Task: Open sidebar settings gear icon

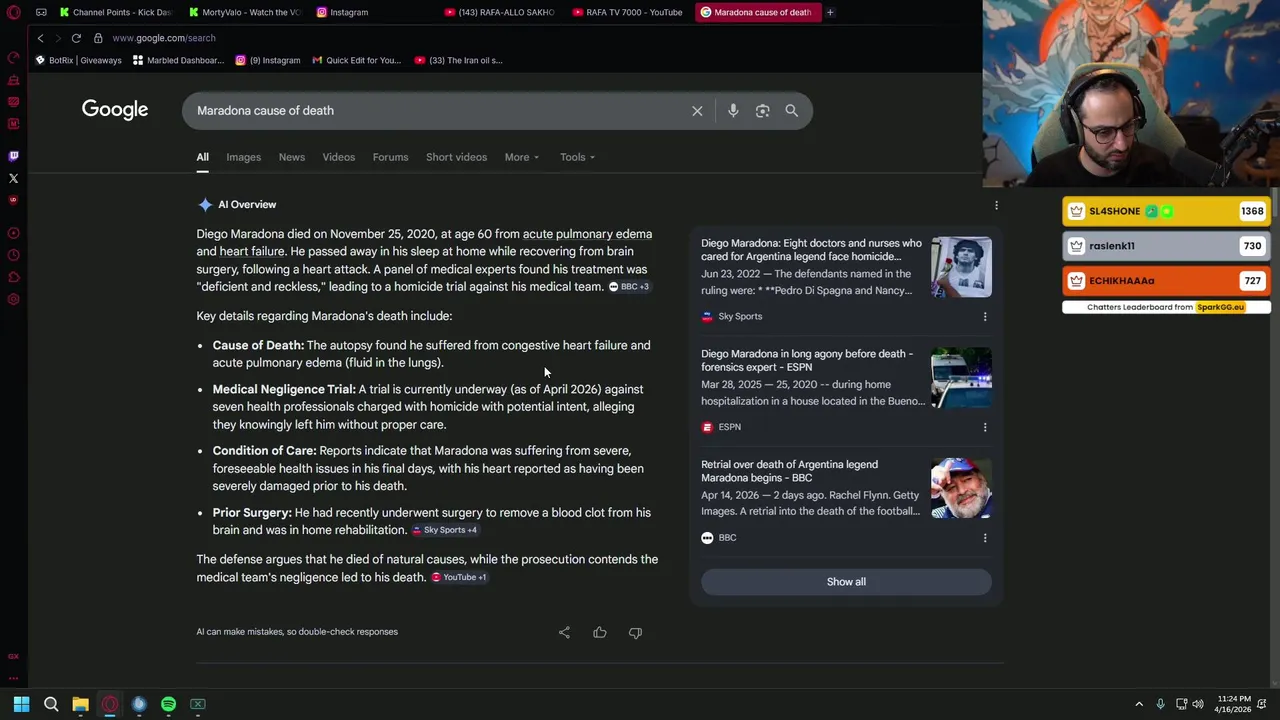Action: coord(14,299)
